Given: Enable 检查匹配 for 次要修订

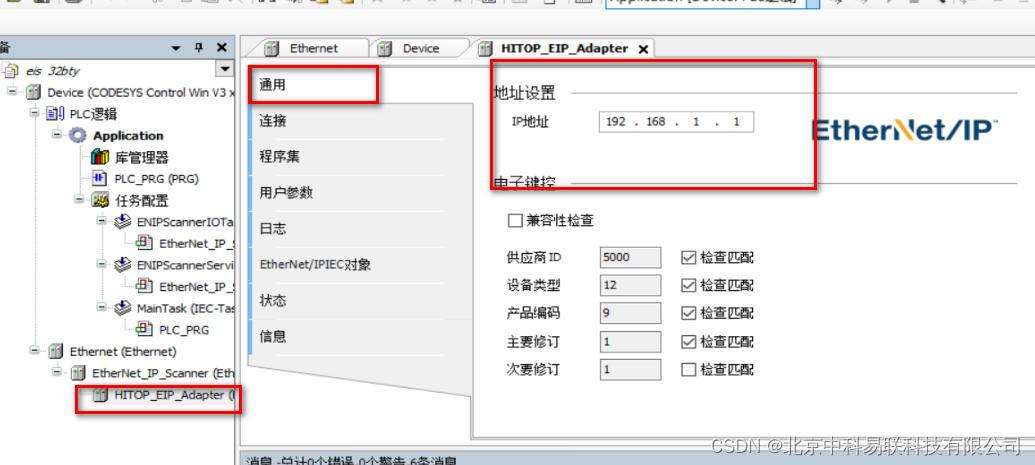Looking at the screenshot, I should point(688,369).
